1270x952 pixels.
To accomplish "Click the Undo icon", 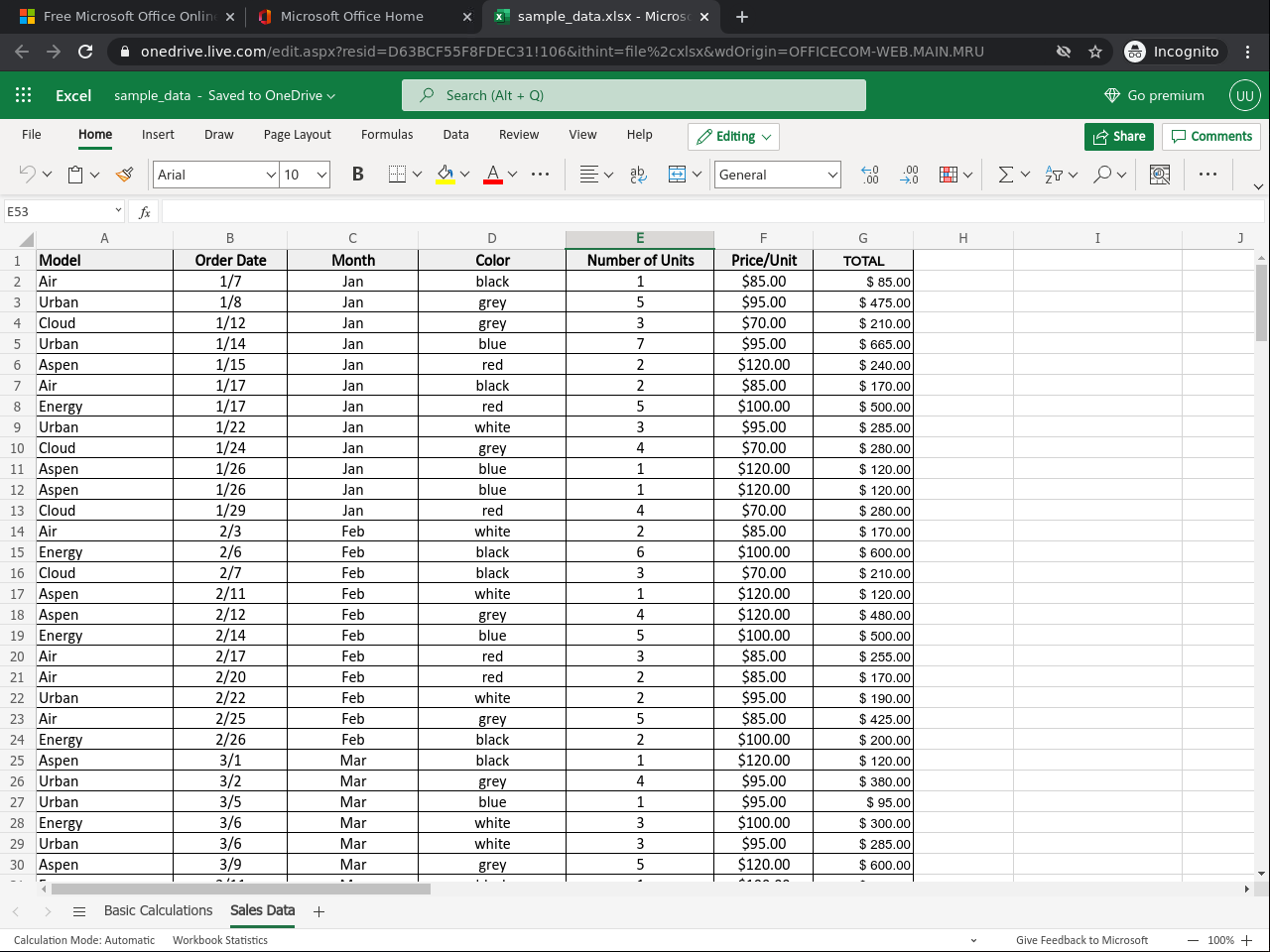I will click(26, 174).
